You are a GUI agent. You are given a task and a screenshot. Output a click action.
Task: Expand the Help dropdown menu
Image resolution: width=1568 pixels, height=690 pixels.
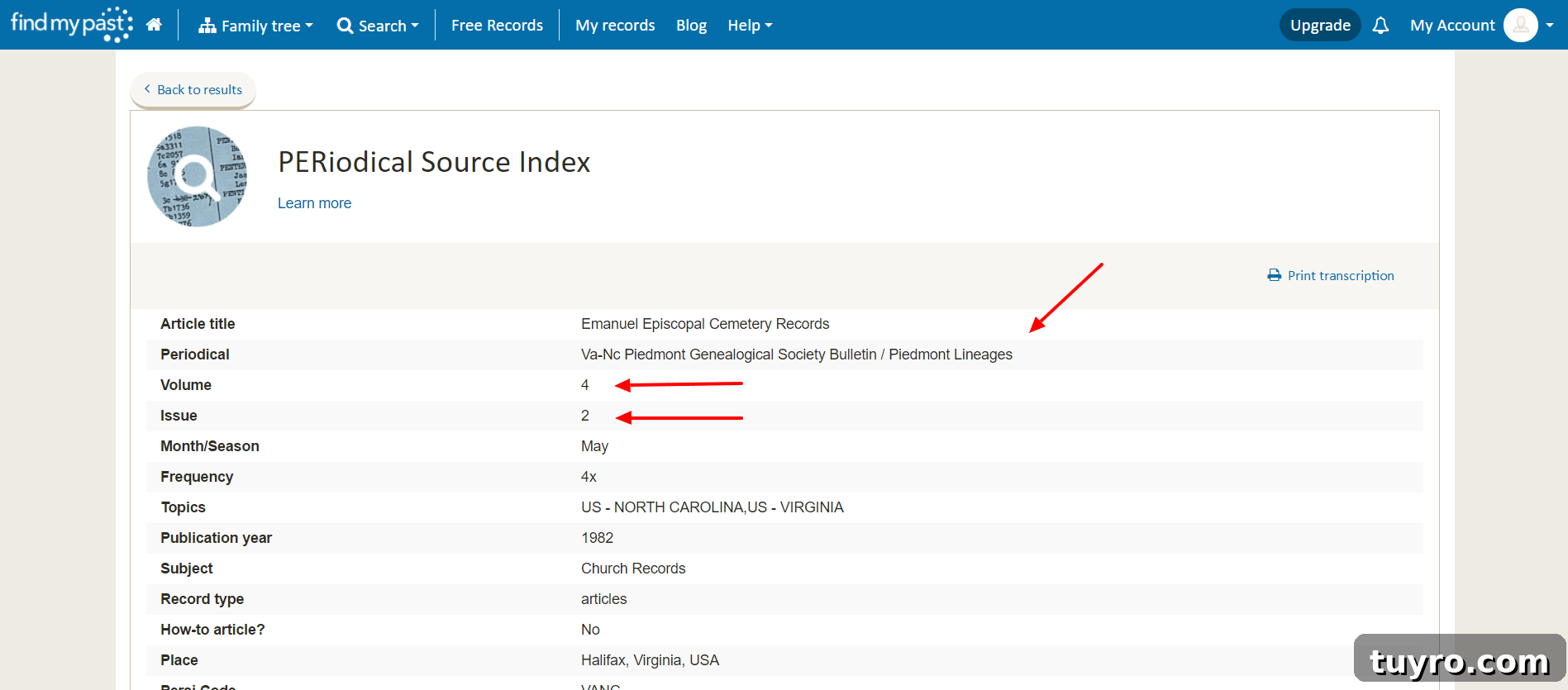coord(750,26)
